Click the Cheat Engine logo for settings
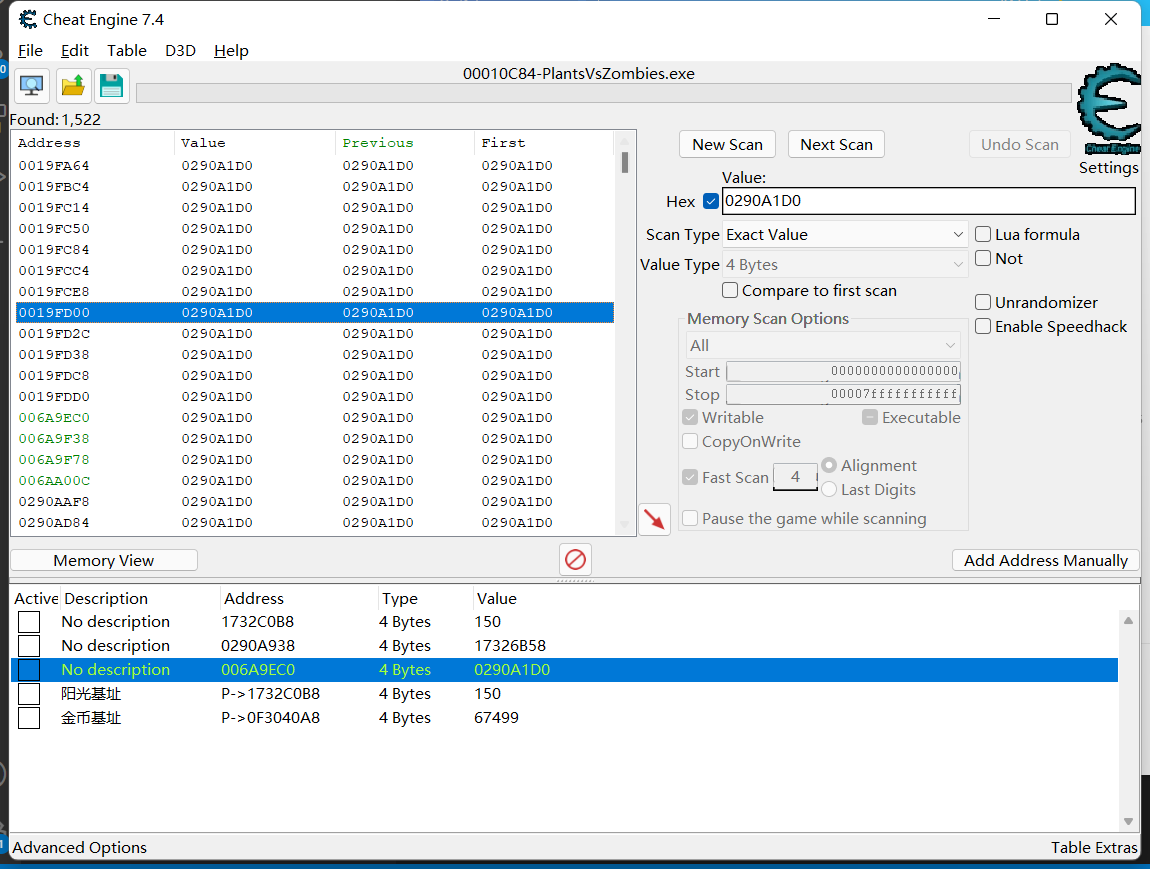This screenshot has width=1150, height=869. coord(1108,109)
